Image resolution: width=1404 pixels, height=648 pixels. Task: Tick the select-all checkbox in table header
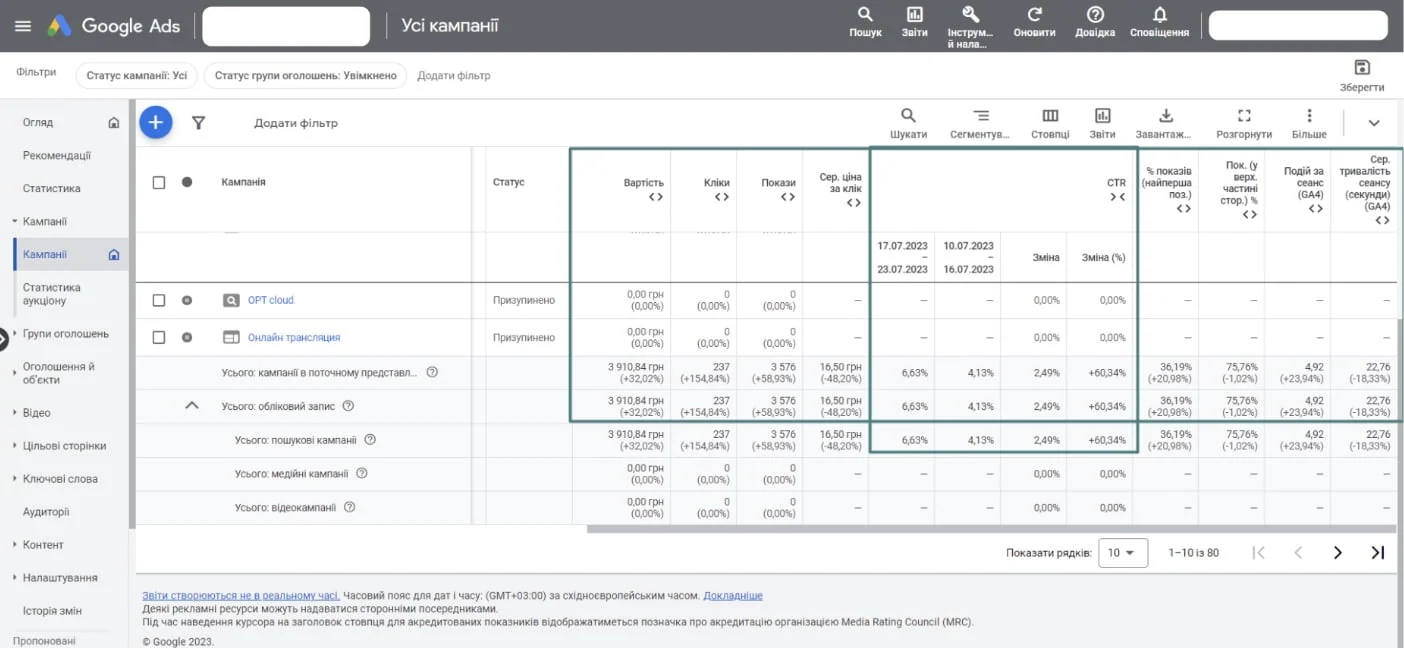(158, 183)
